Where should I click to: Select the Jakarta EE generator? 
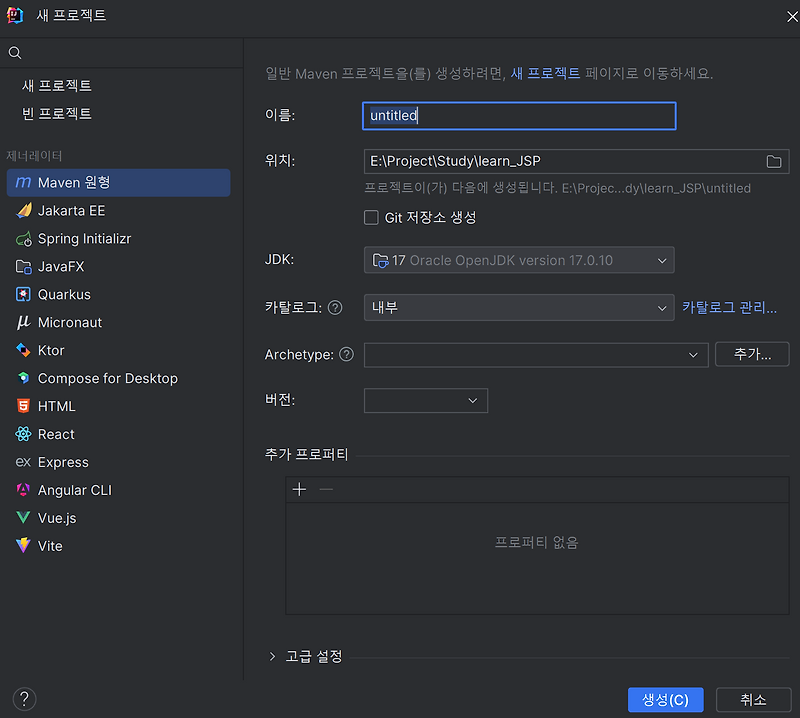tap(75, 211)
